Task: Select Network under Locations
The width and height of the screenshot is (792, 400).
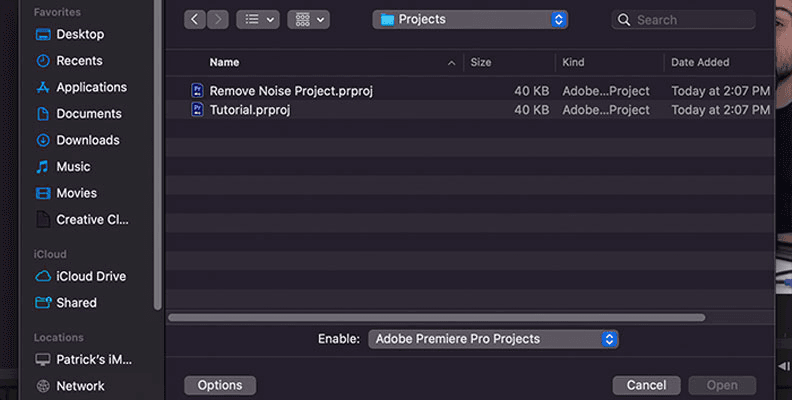Action: (80, 386)
